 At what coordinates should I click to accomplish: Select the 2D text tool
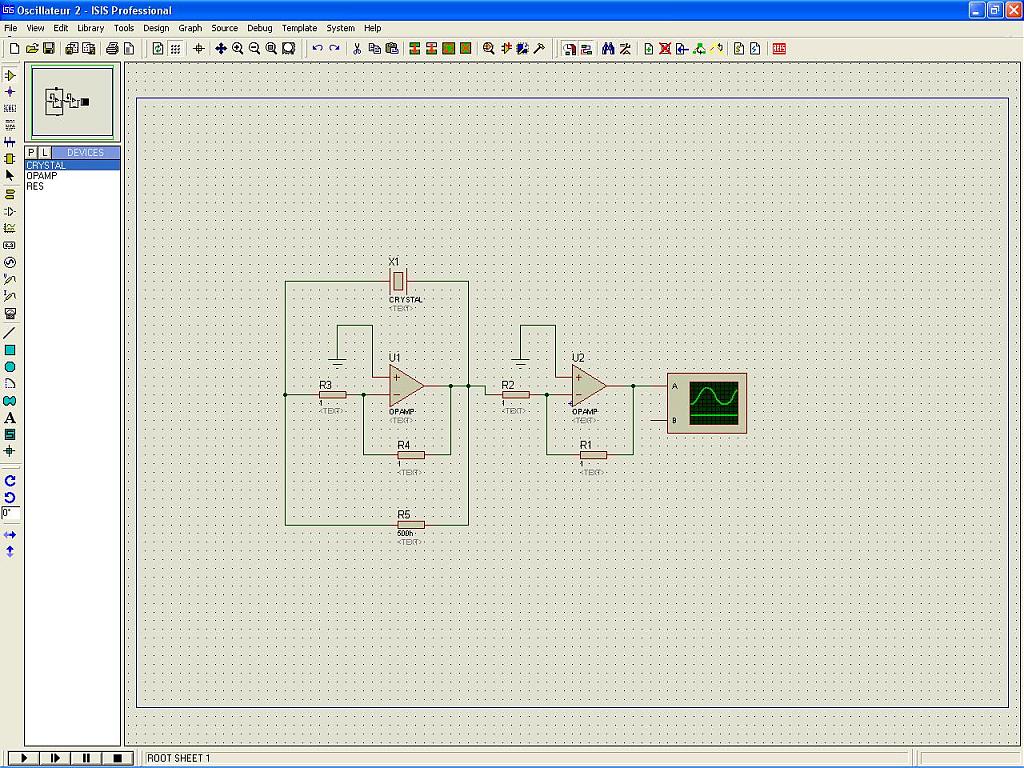click(x=10, y=418)
